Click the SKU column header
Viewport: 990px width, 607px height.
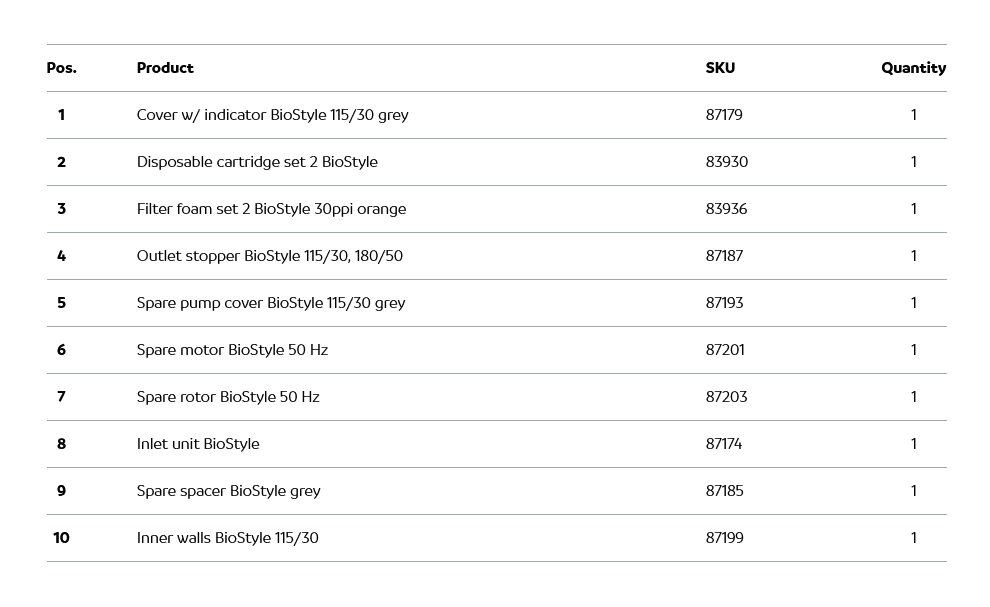pos(720,68)
